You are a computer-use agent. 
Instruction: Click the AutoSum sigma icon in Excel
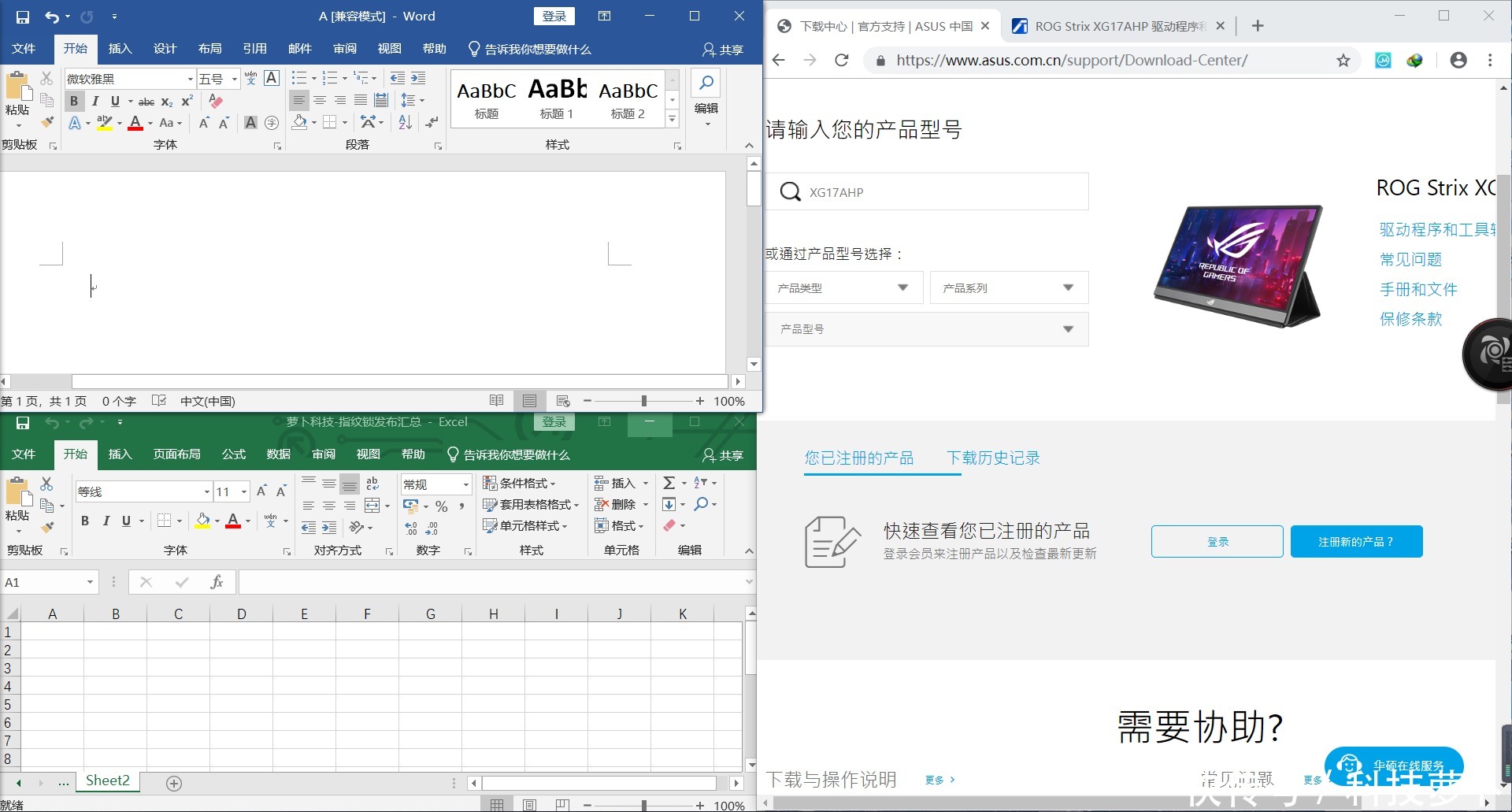pos(669,483)
